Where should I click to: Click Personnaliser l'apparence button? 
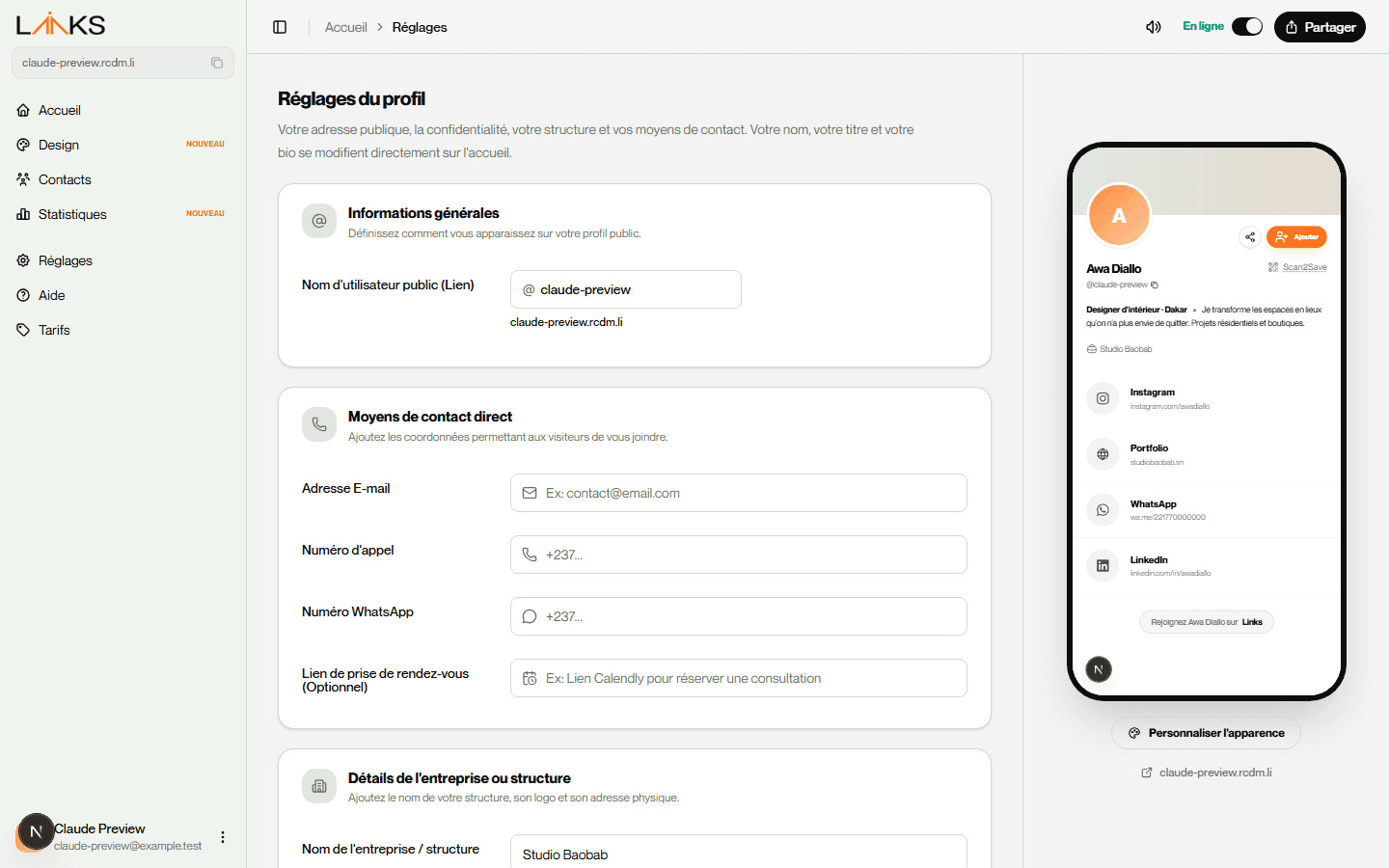1206,733
